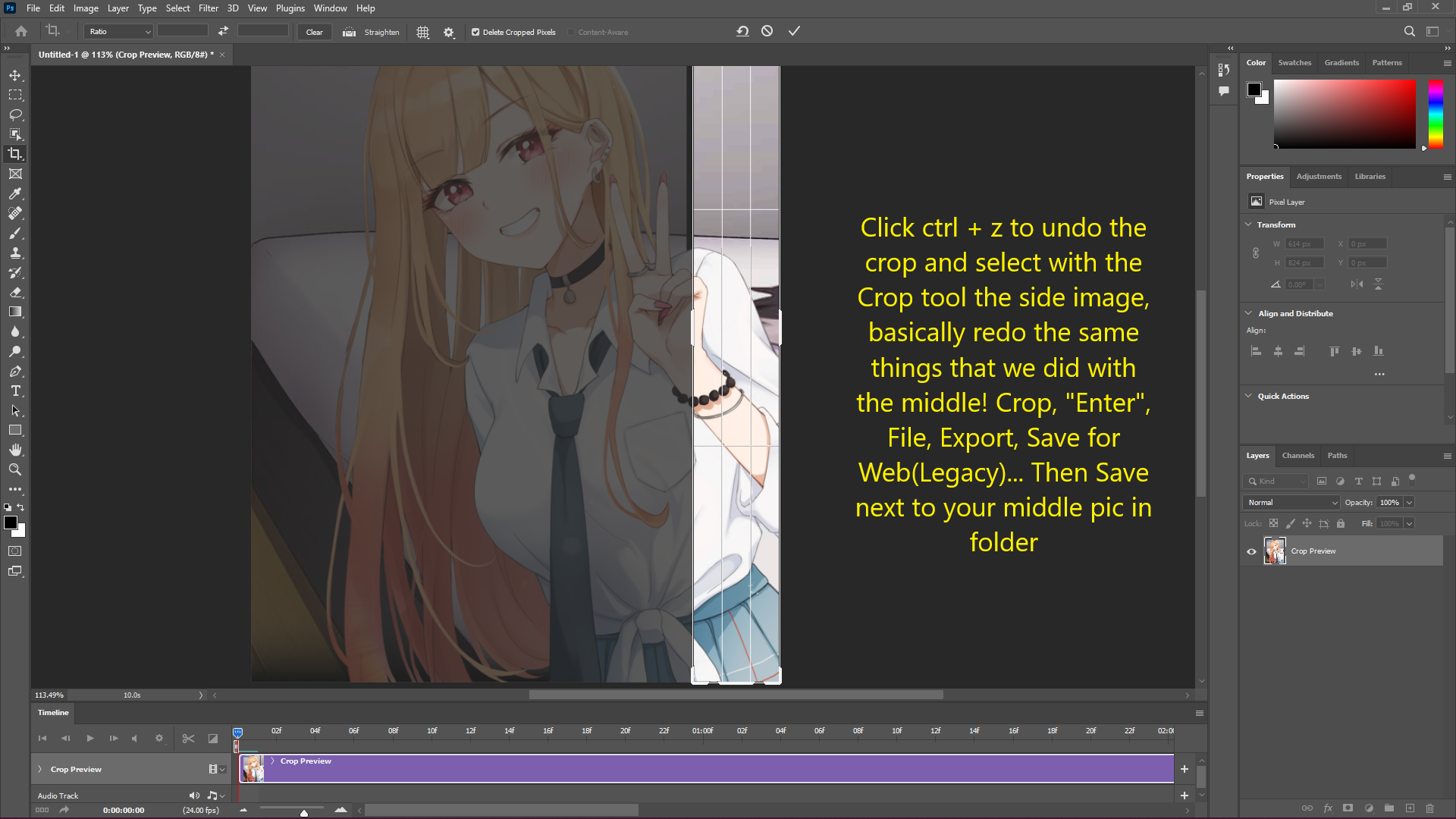This screenshot has height=819, width=1456.
Task: Open the crop overlay grid options
Action: point(423,32)
